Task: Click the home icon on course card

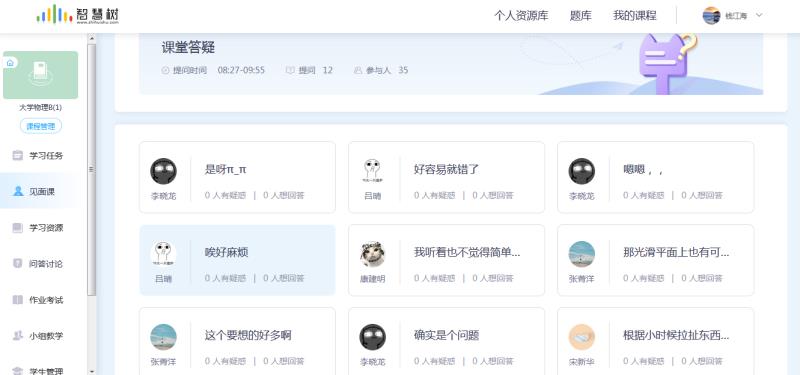Action: 10,63
